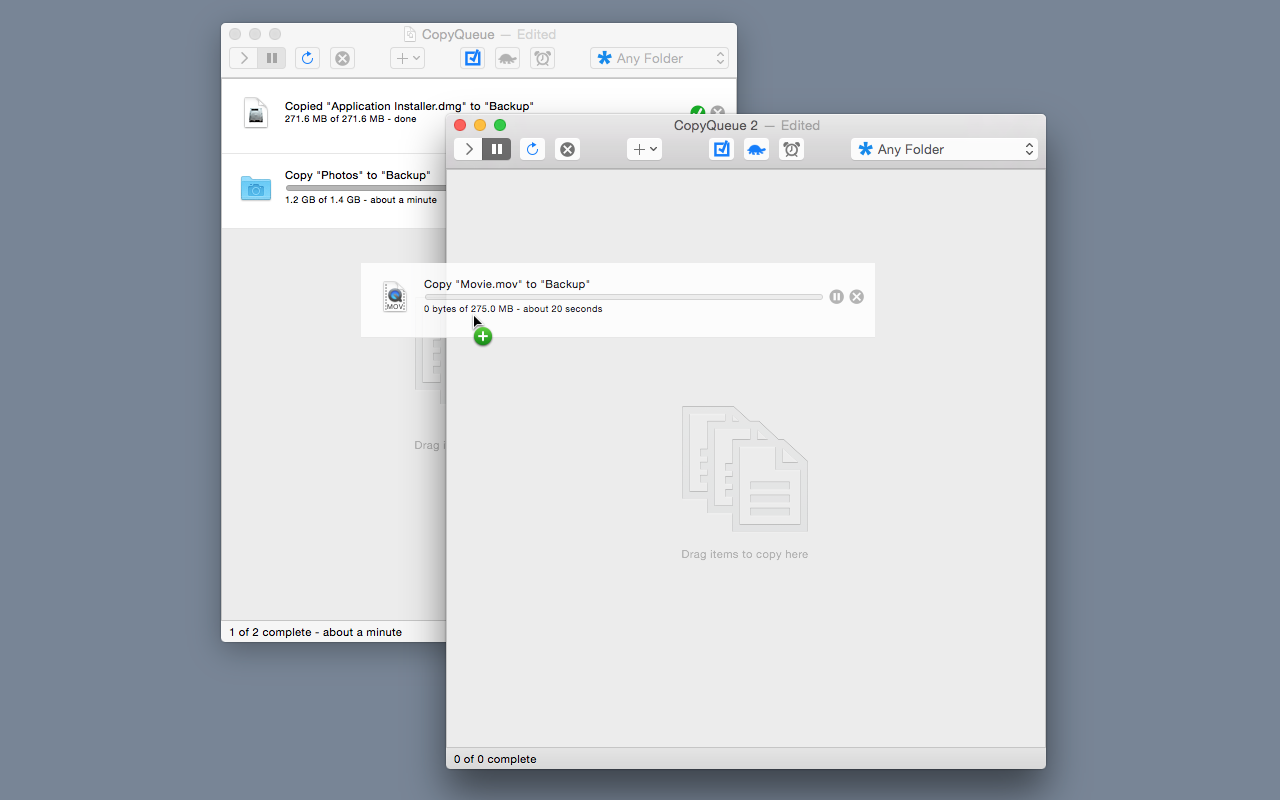The width and height of the screenshot is (1280, 800).
Task: Pause the queue in CopyQueue 2 window
Action: pos(497,149)
